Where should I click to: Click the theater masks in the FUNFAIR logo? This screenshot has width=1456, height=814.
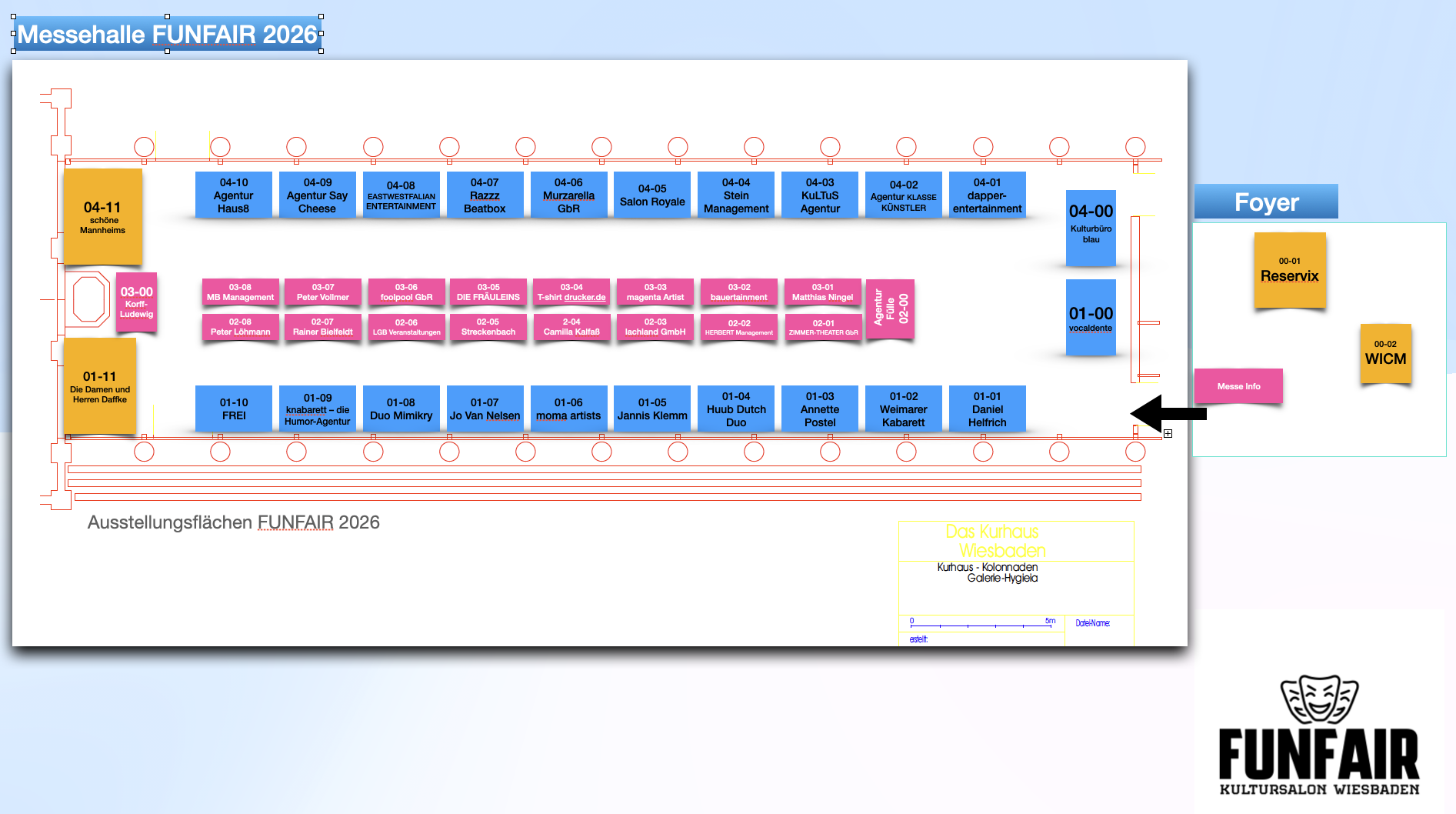click(1319, 699)
